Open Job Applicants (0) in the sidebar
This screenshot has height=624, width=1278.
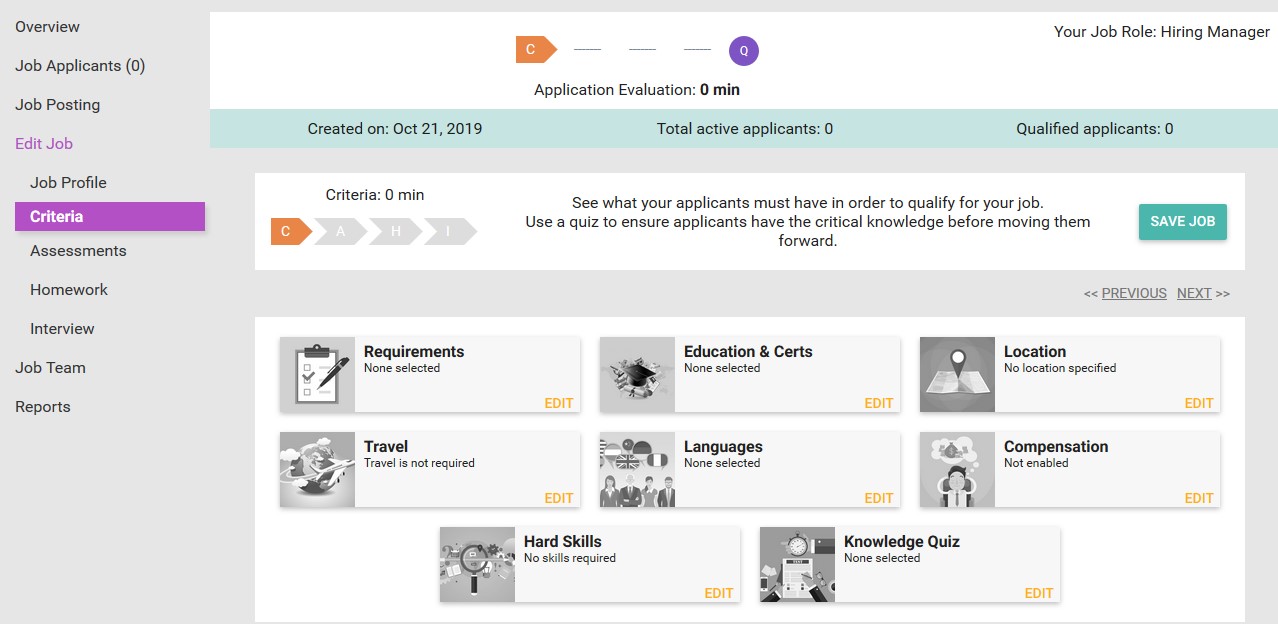click(x=80, y=66)
